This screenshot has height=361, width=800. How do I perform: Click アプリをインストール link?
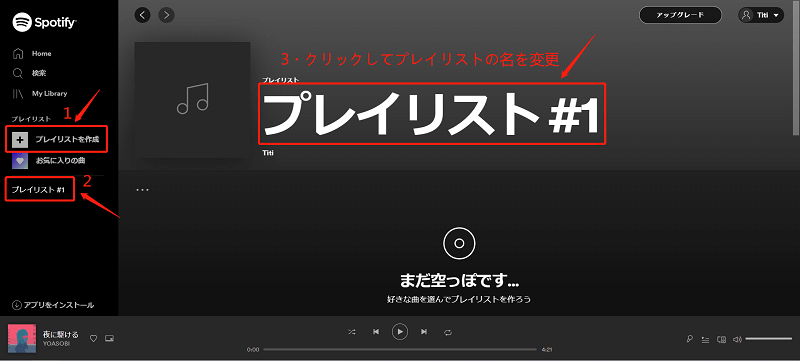(x=53, y=305)
